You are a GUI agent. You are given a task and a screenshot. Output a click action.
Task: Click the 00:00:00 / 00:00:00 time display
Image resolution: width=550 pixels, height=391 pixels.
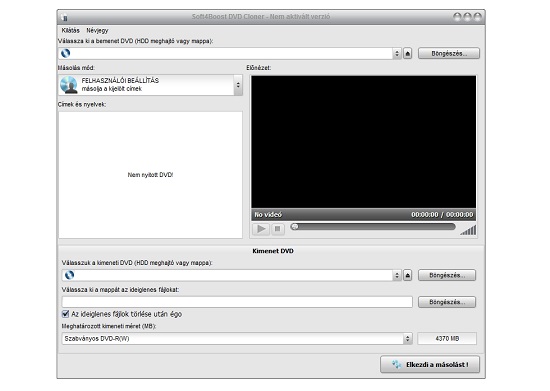coord(442,215)
